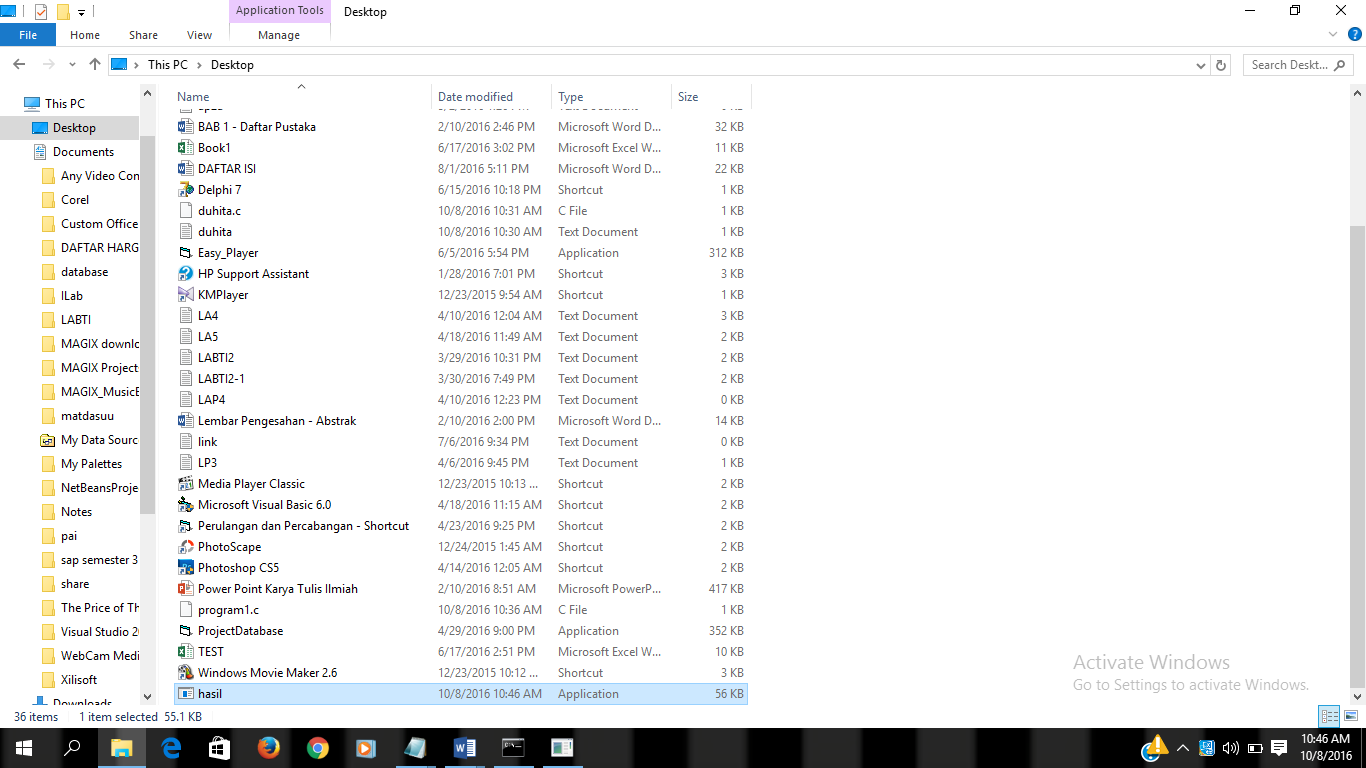
Task: Go up one folder level with the up arrow
Action: point(95,64)
